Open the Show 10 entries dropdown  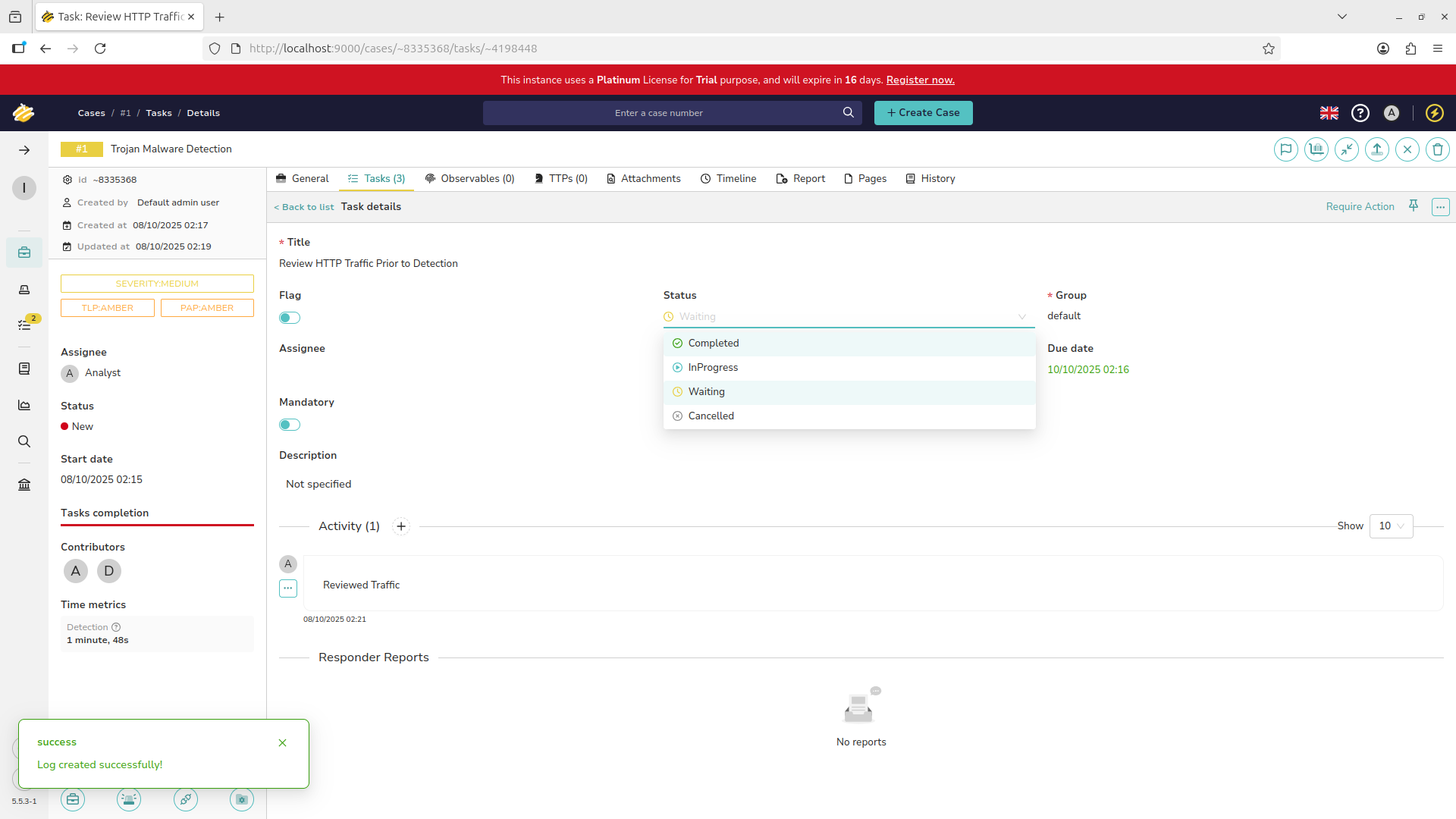(x=1391, y=526)
